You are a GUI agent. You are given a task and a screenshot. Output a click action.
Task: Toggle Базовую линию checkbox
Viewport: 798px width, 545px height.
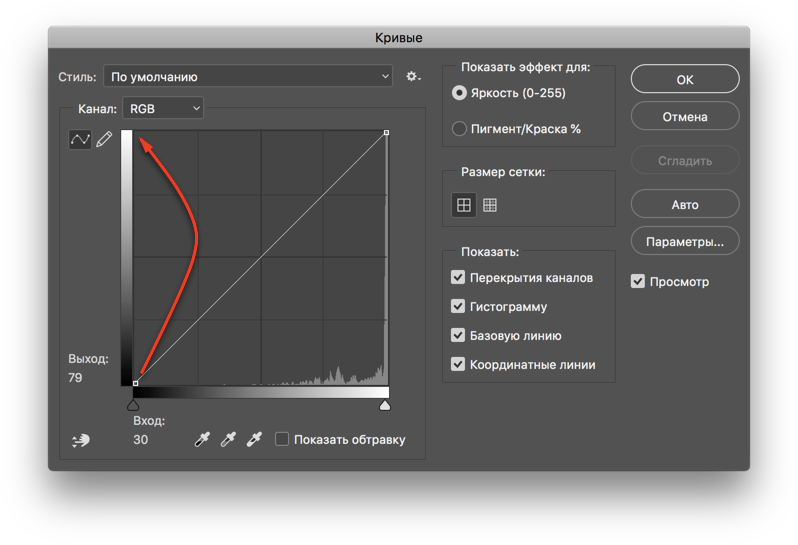coord(458,335)
